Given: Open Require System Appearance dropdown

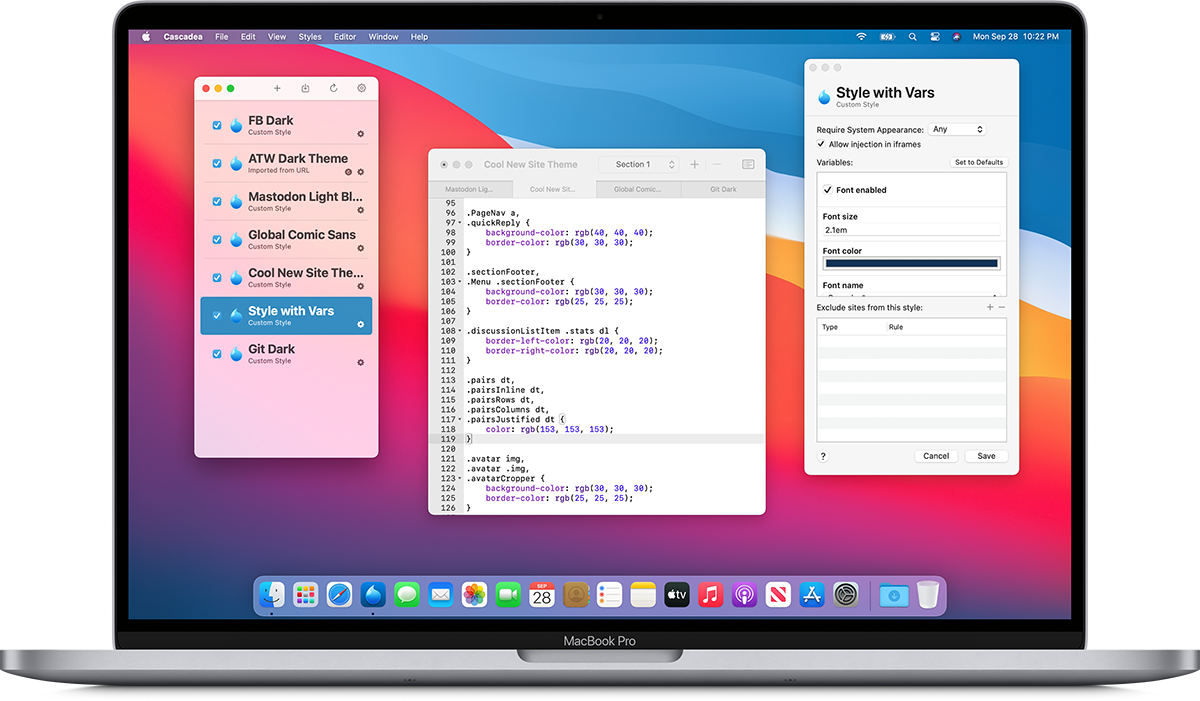Looking at the screenshot, I should coord(957,129).
